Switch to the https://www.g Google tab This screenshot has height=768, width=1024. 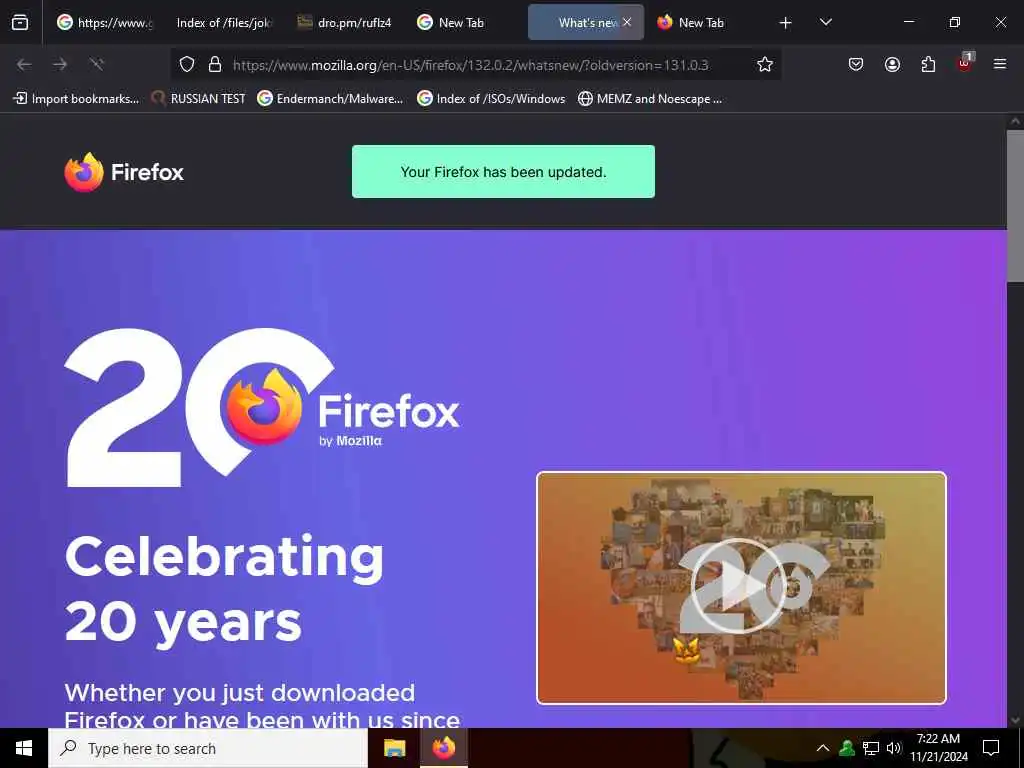(x=104, y=23)
